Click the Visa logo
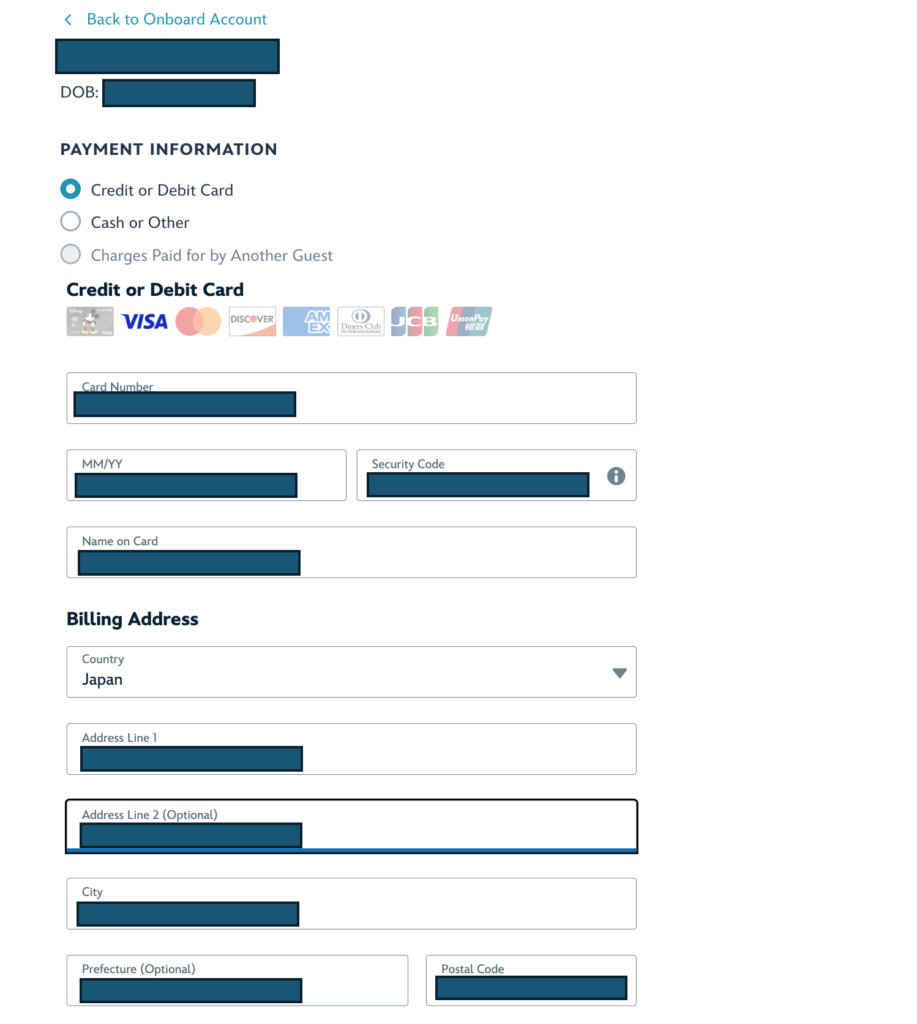This screenshot has height=1024, width=917. tap(144, 321)
